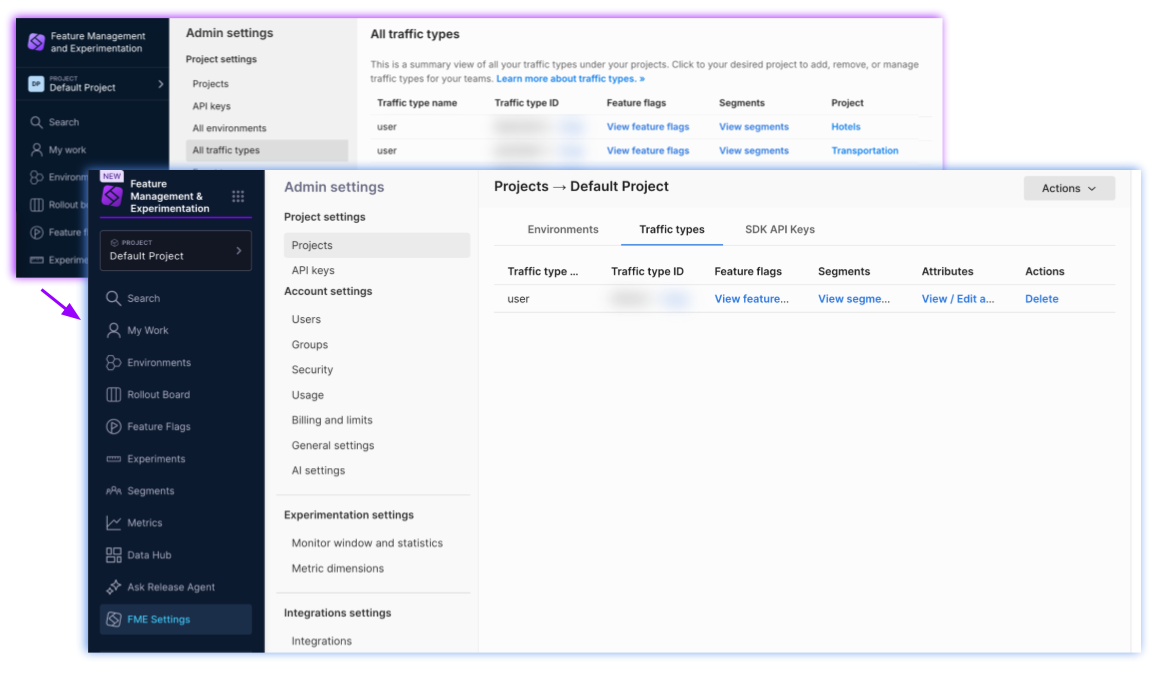1160x673 pixels.
Task: Click the Rollout Board icon
Action: (114, 395)
